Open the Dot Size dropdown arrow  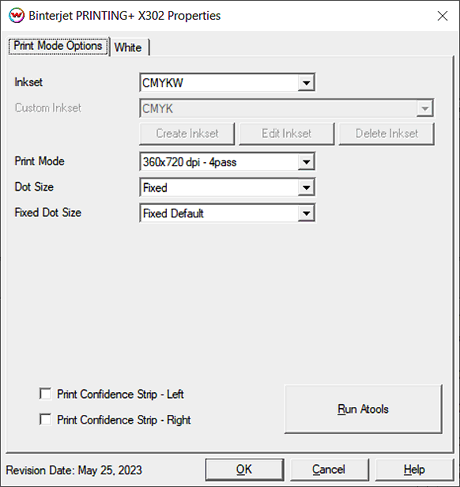[306, 188]
